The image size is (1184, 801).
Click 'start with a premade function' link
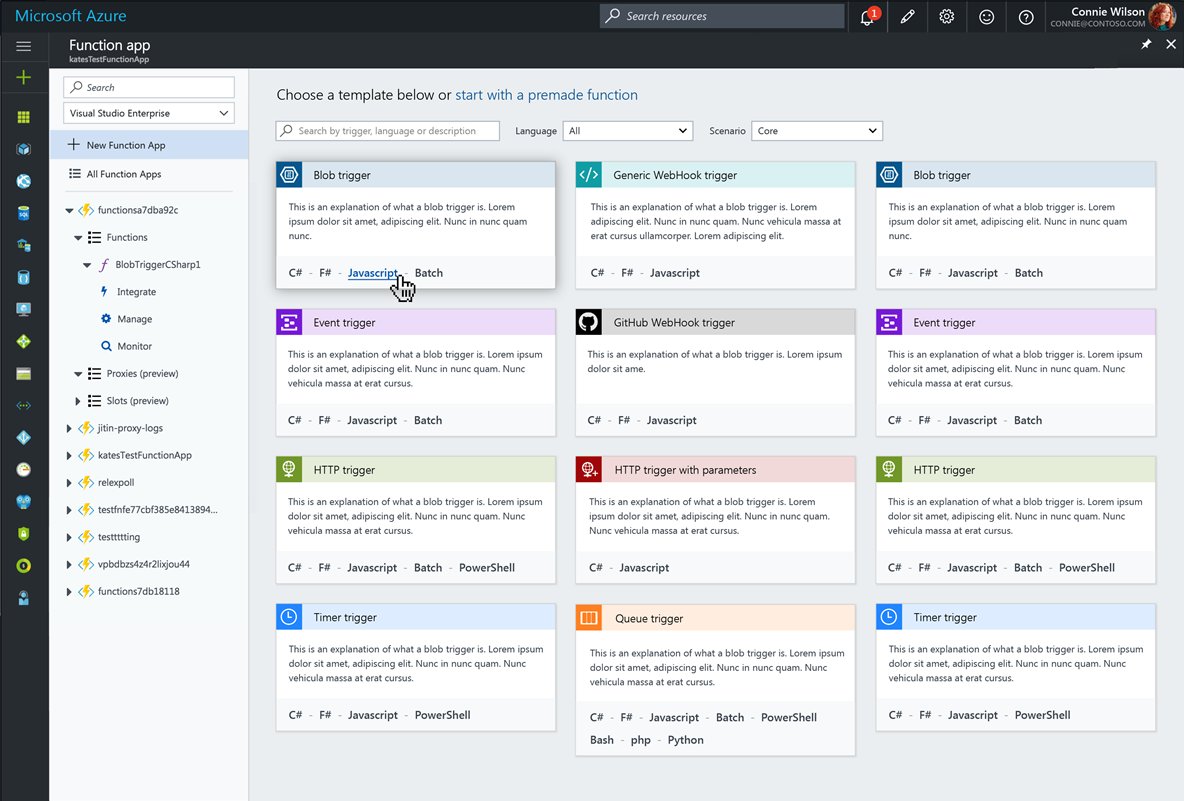546,95
